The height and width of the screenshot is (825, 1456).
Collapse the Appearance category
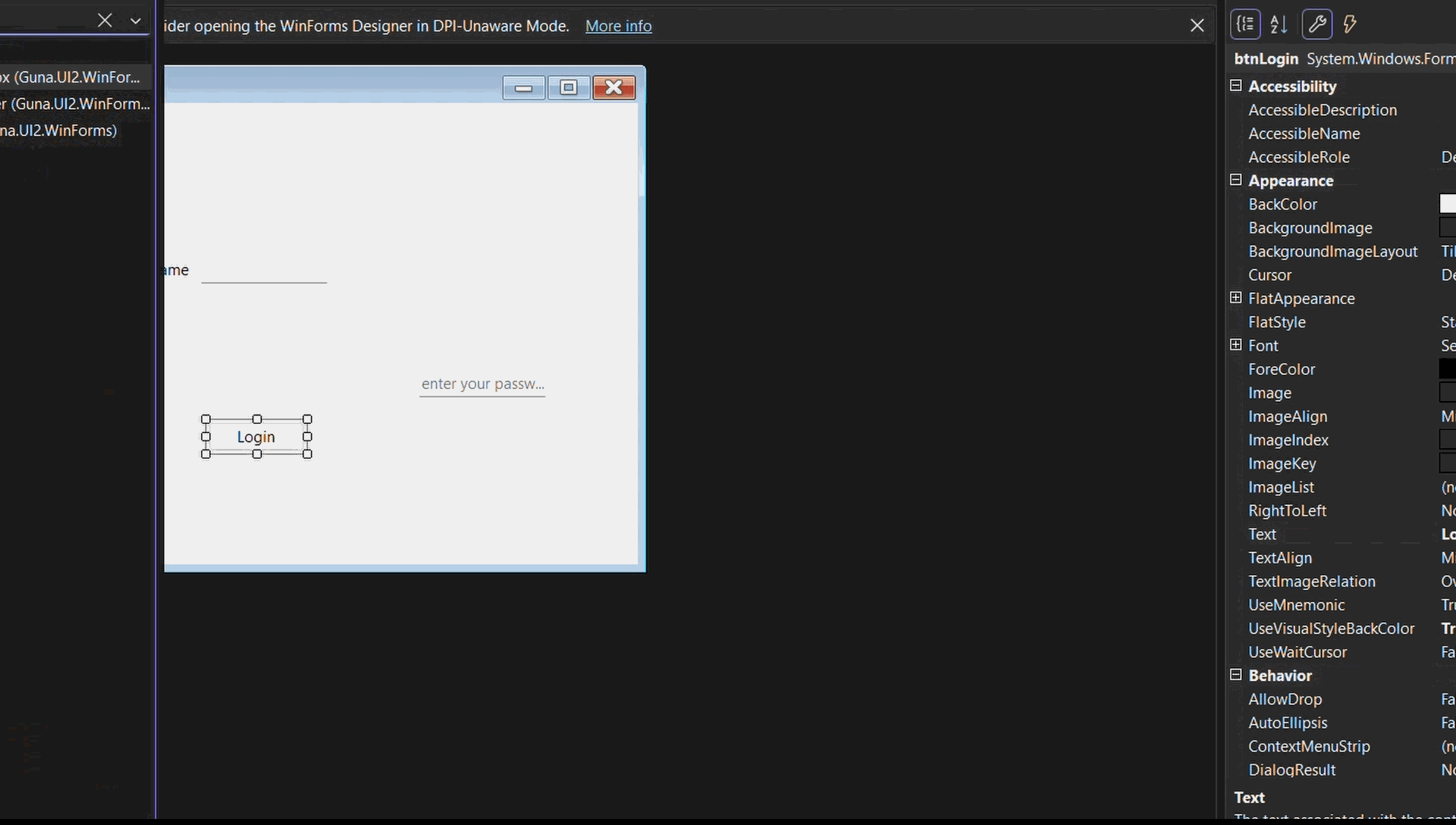pyautogui.click(x=1236, y=180)
